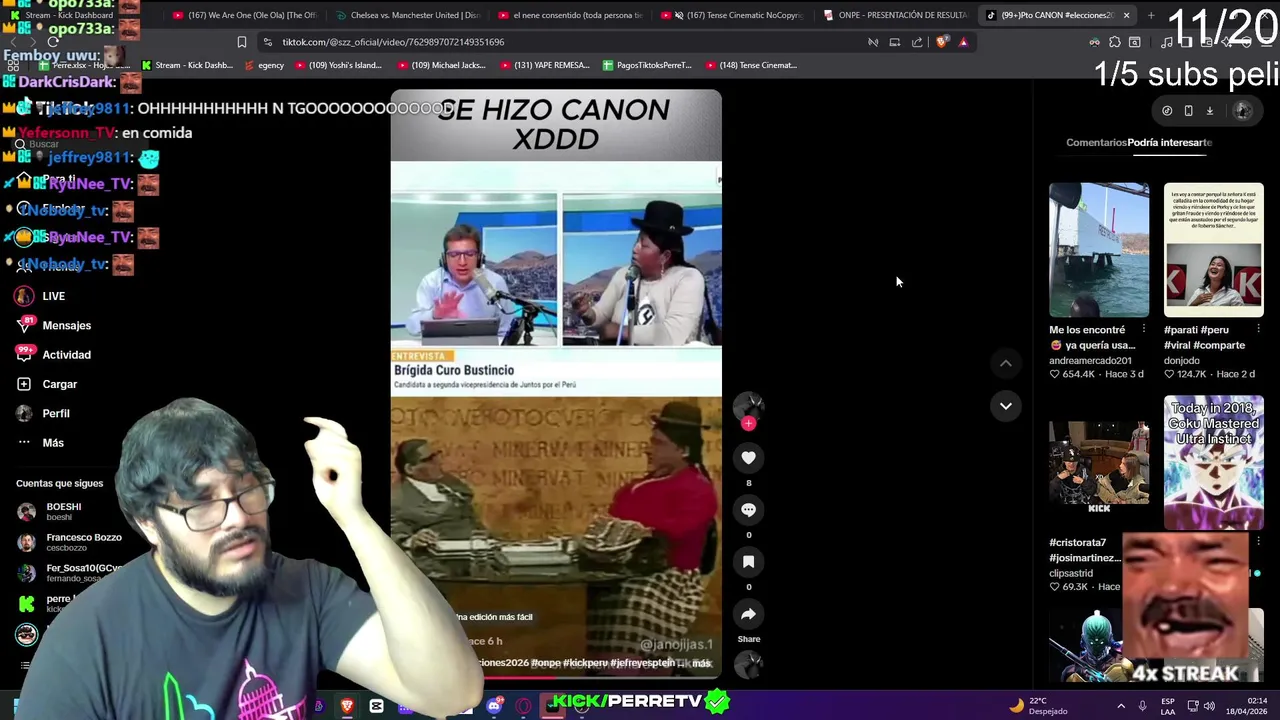The image size is (1280, 720).
Task: Show hidden system tray icons chevron
Action: 1121,706
